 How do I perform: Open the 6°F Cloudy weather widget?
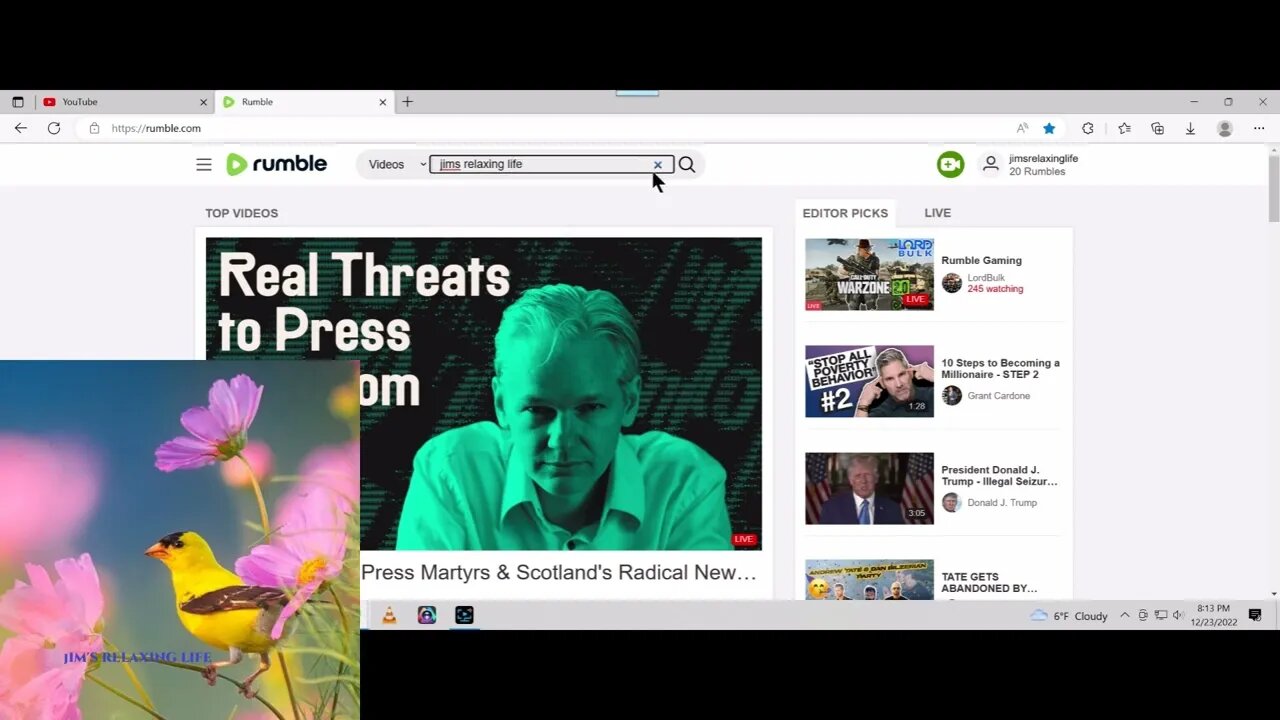[1069, 616]
